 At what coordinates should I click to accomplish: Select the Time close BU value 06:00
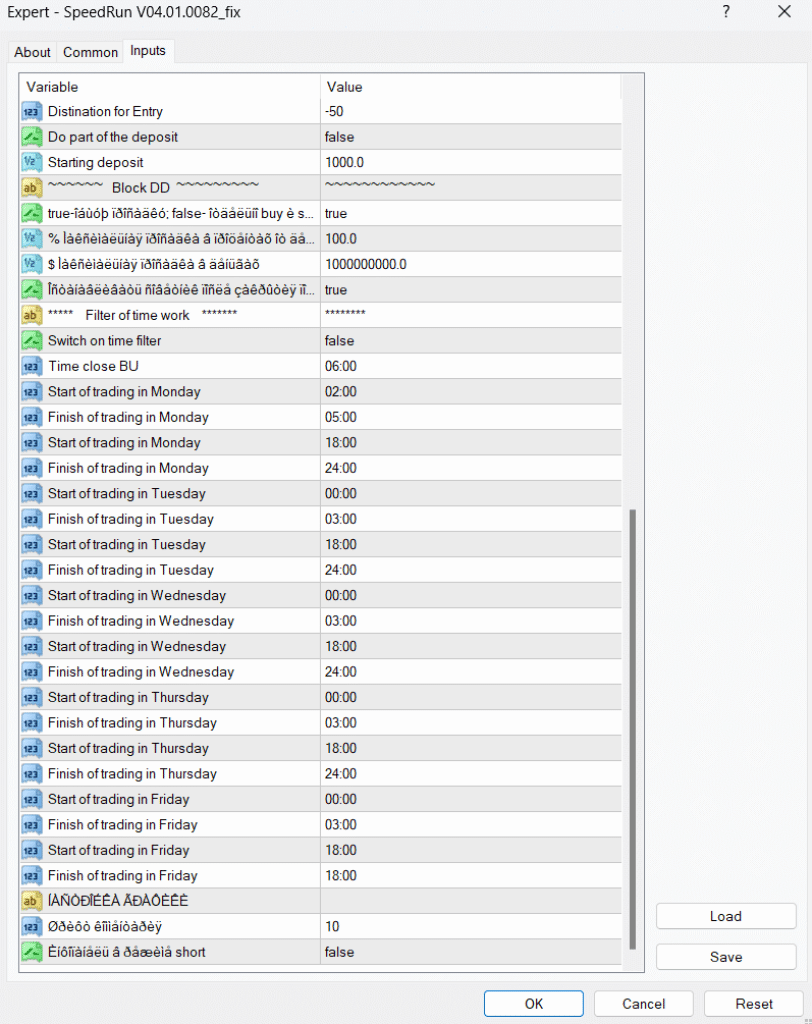point(471,366)
